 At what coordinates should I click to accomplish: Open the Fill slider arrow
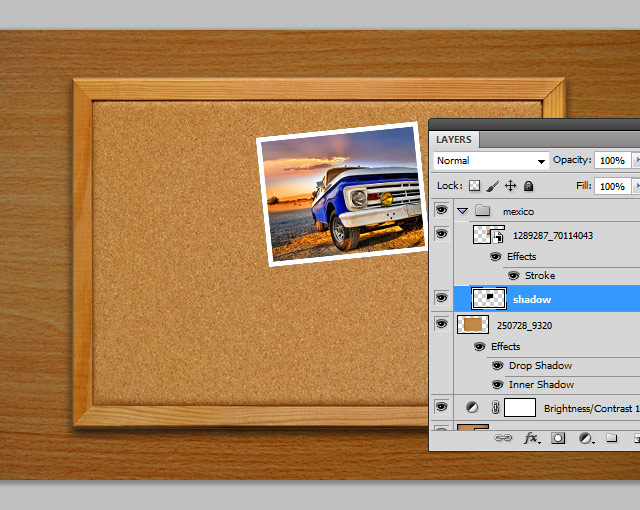click(x=636, y=186)
